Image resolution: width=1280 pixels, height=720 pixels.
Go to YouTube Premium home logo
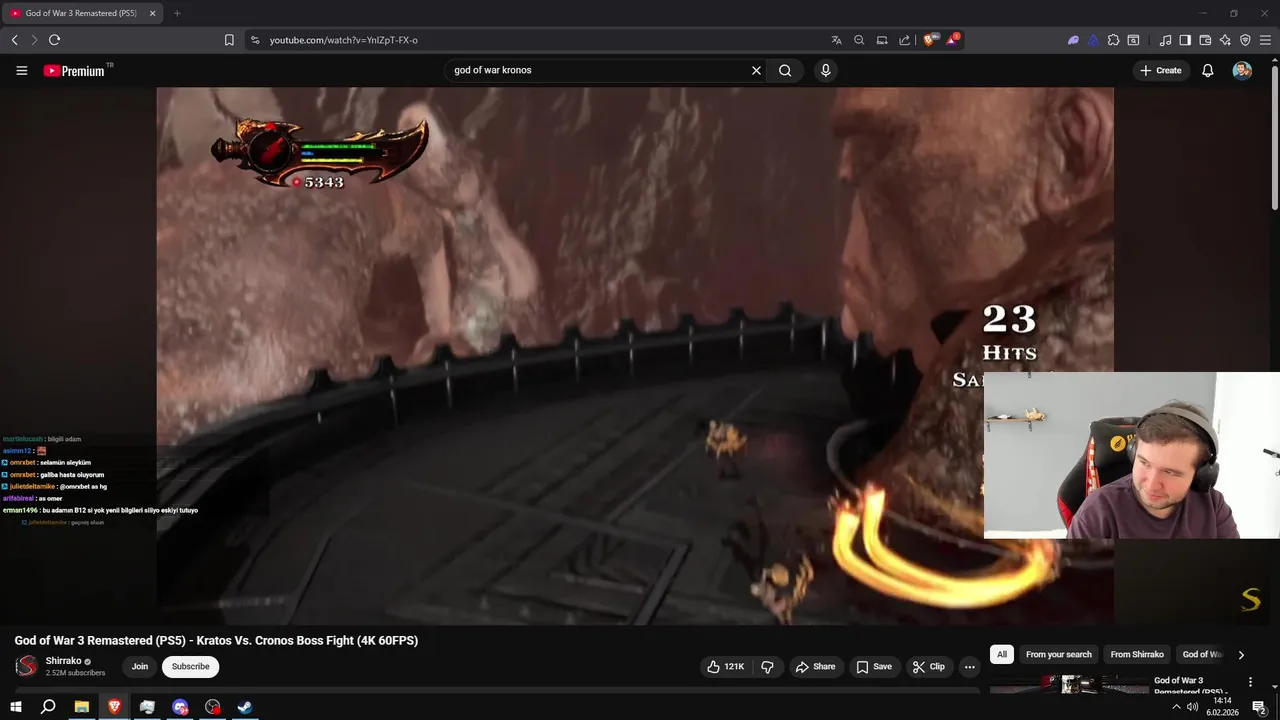pos(75,70)
